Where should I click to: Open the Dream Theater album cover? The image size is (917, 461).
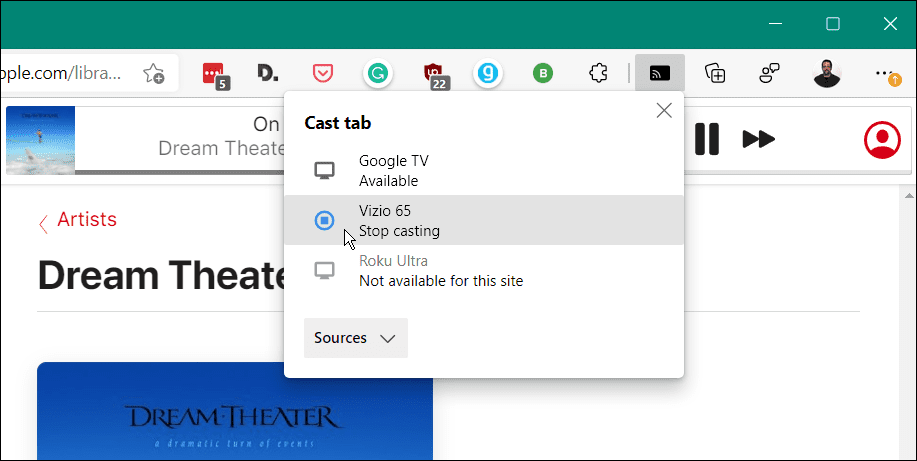pos(235,411)
